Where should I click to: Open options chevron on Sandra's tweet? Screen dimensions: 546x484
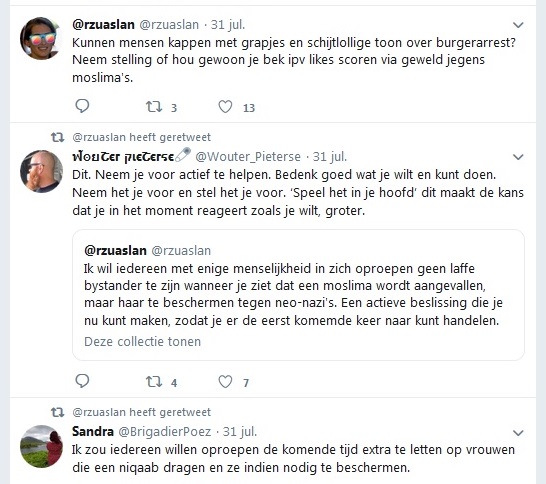click(x=518, y=433)
